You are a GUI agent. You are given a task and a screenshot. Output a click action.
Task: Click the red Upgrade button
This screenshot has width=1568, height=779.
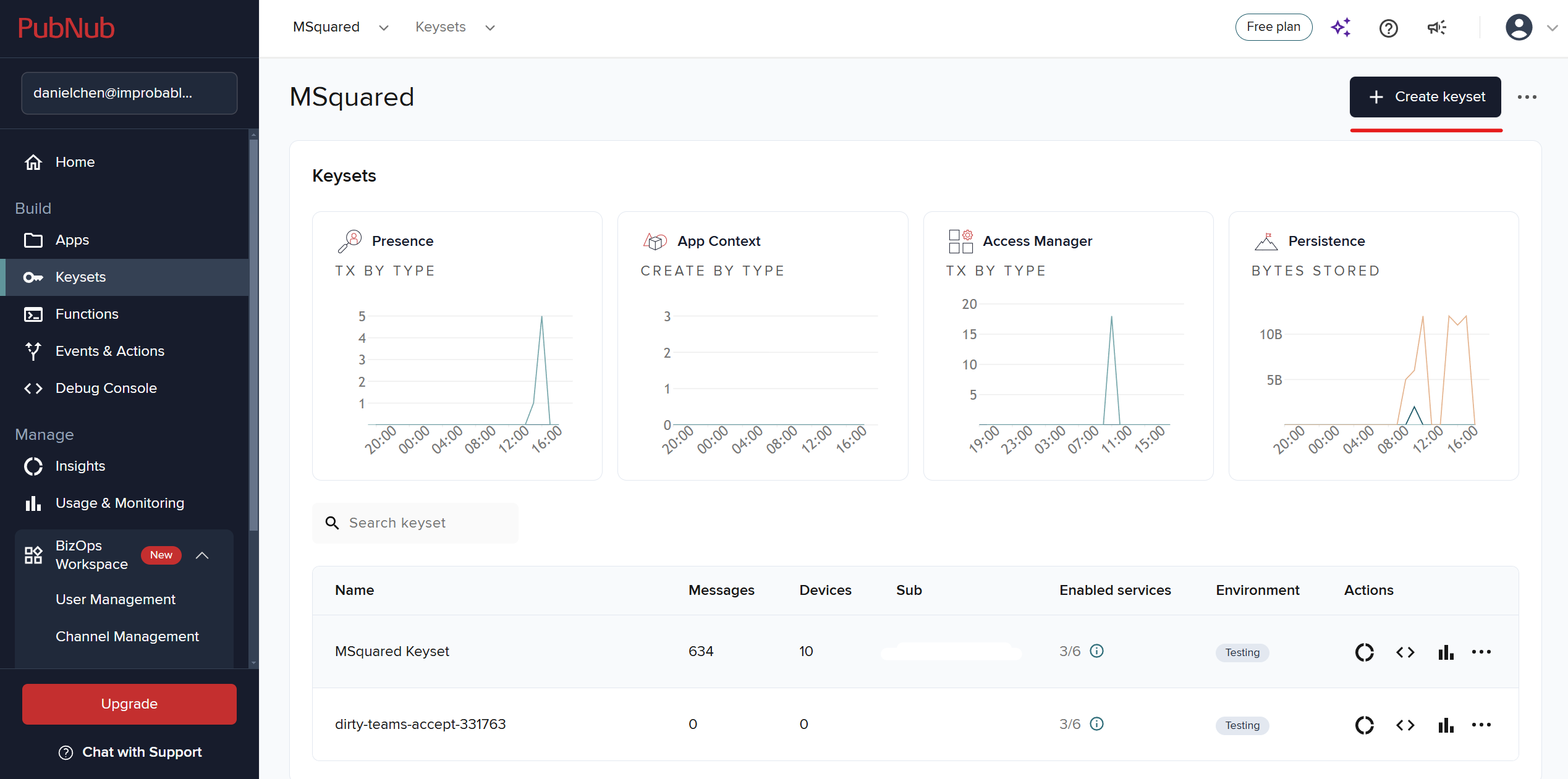click(x=129, y=704)
